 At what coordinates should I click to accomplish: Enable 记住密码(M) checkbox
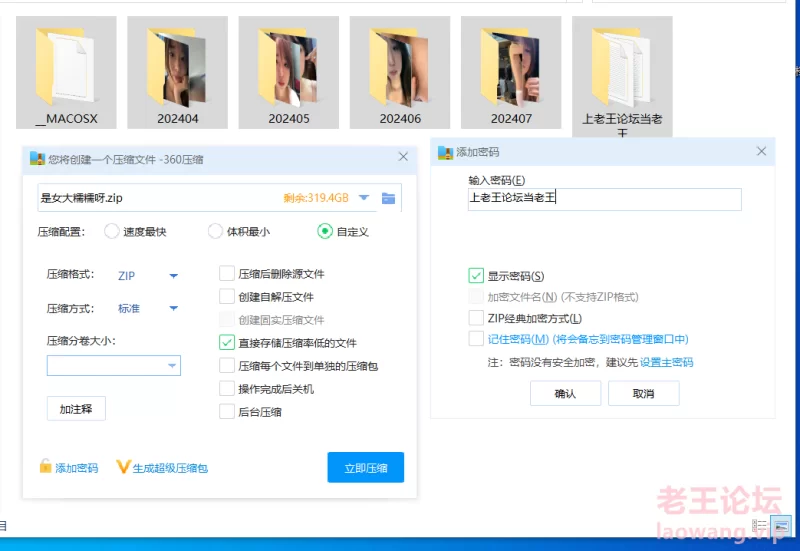476,339
